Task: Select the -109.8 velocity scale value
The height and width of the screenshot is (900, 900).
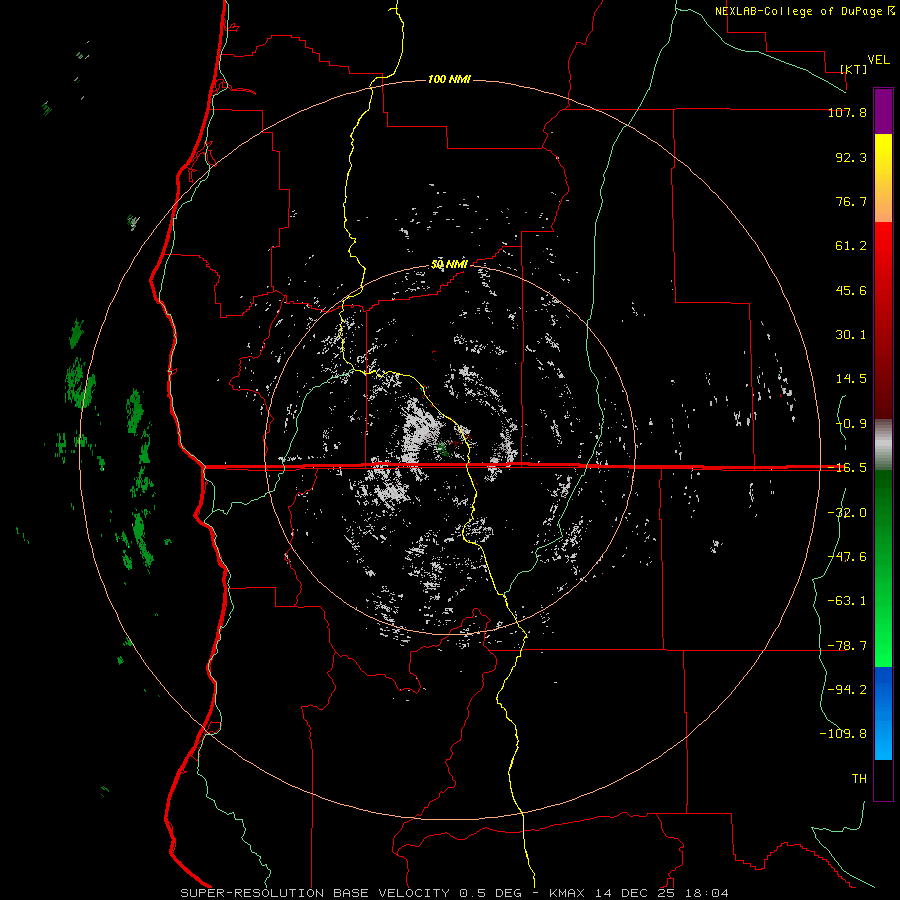Action: [843, 734]
